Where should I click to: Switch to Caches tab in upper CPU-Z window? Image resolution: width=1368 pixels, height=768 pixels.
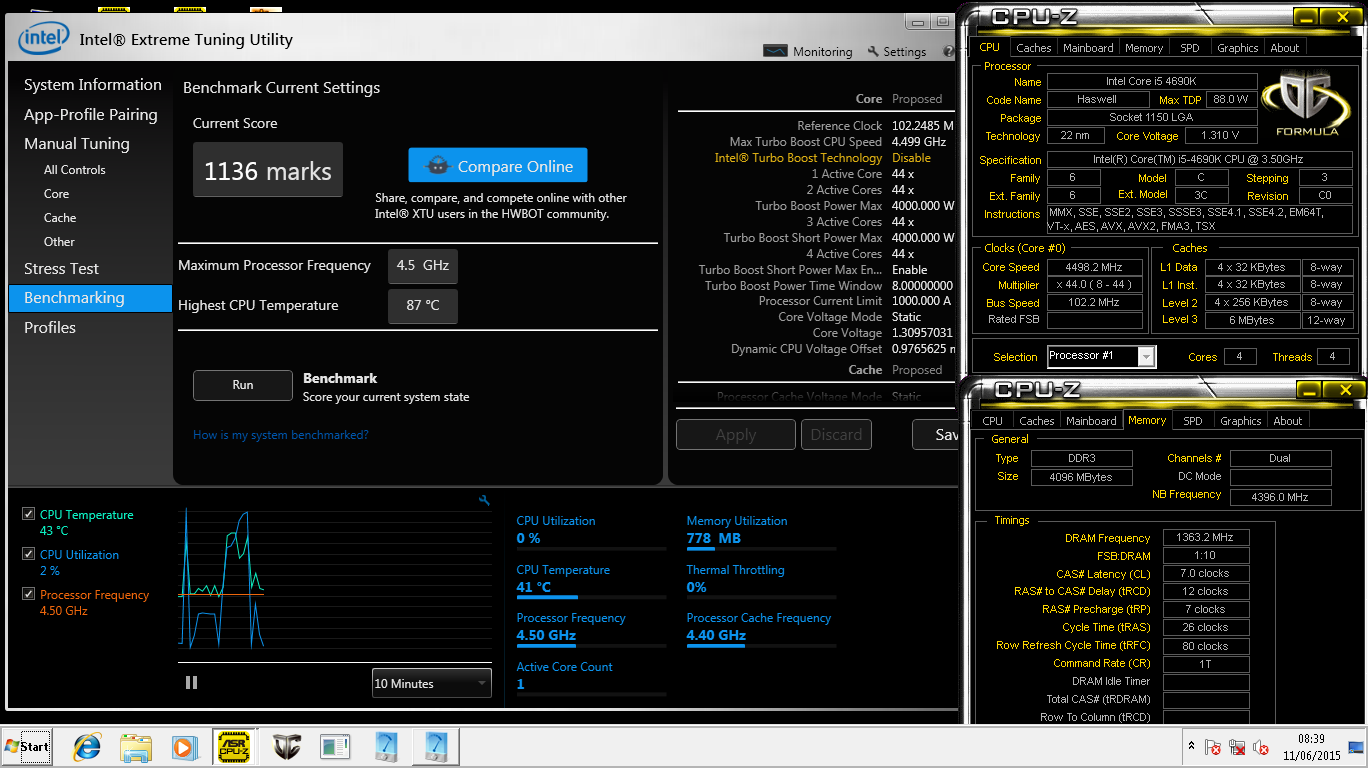[1033, 47]
